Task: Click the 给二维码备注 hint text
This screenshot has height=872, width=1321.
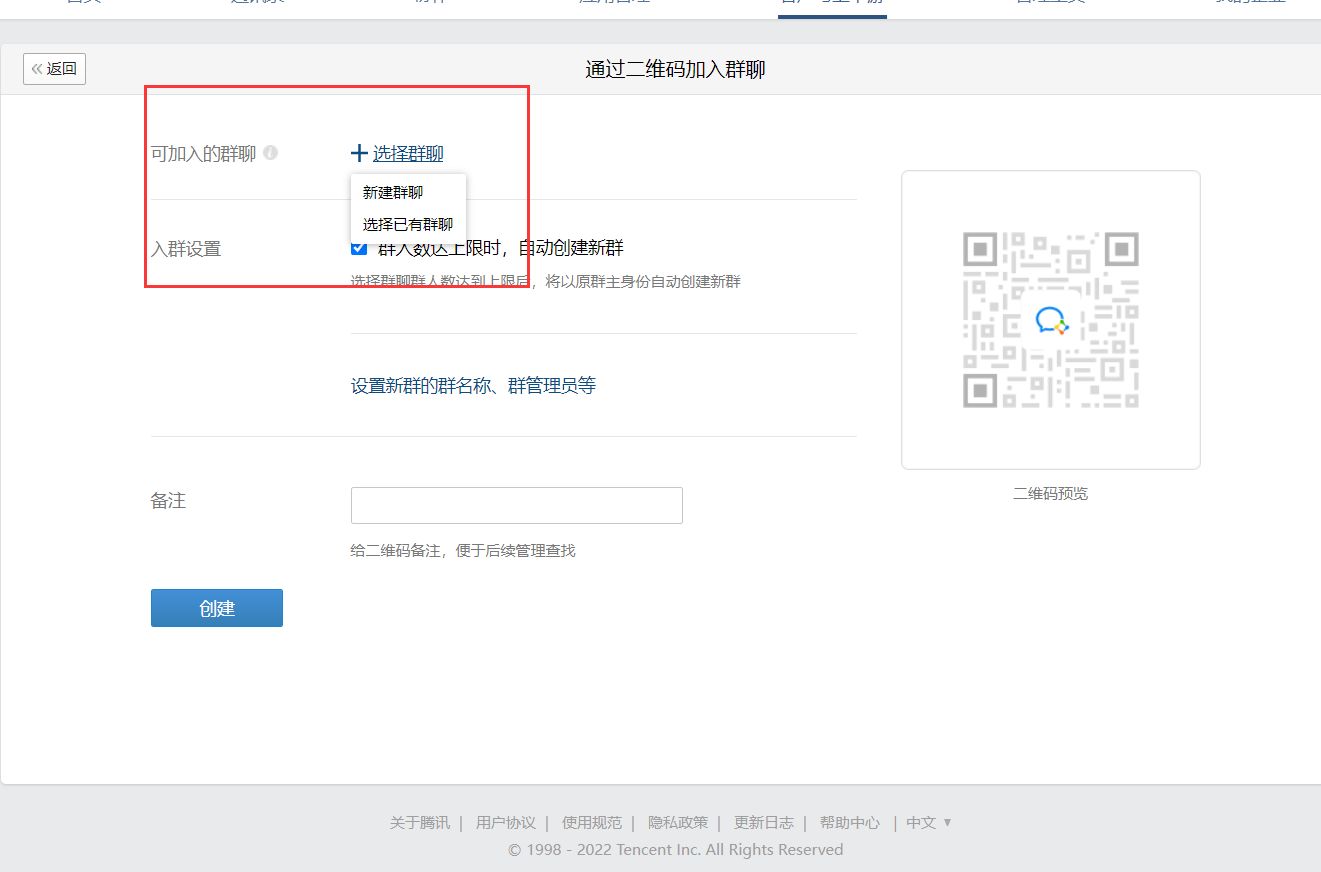Action: pos(463,550)
